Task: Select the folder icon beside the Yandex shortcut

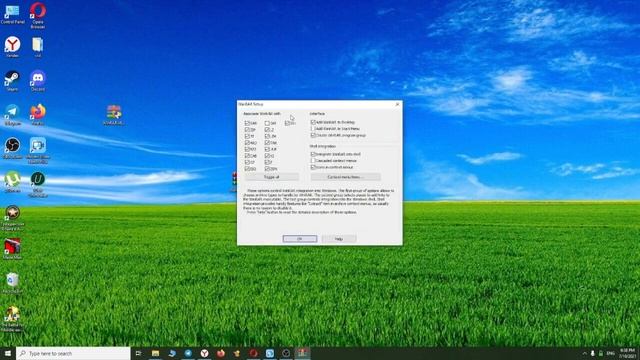Action: 38,47
